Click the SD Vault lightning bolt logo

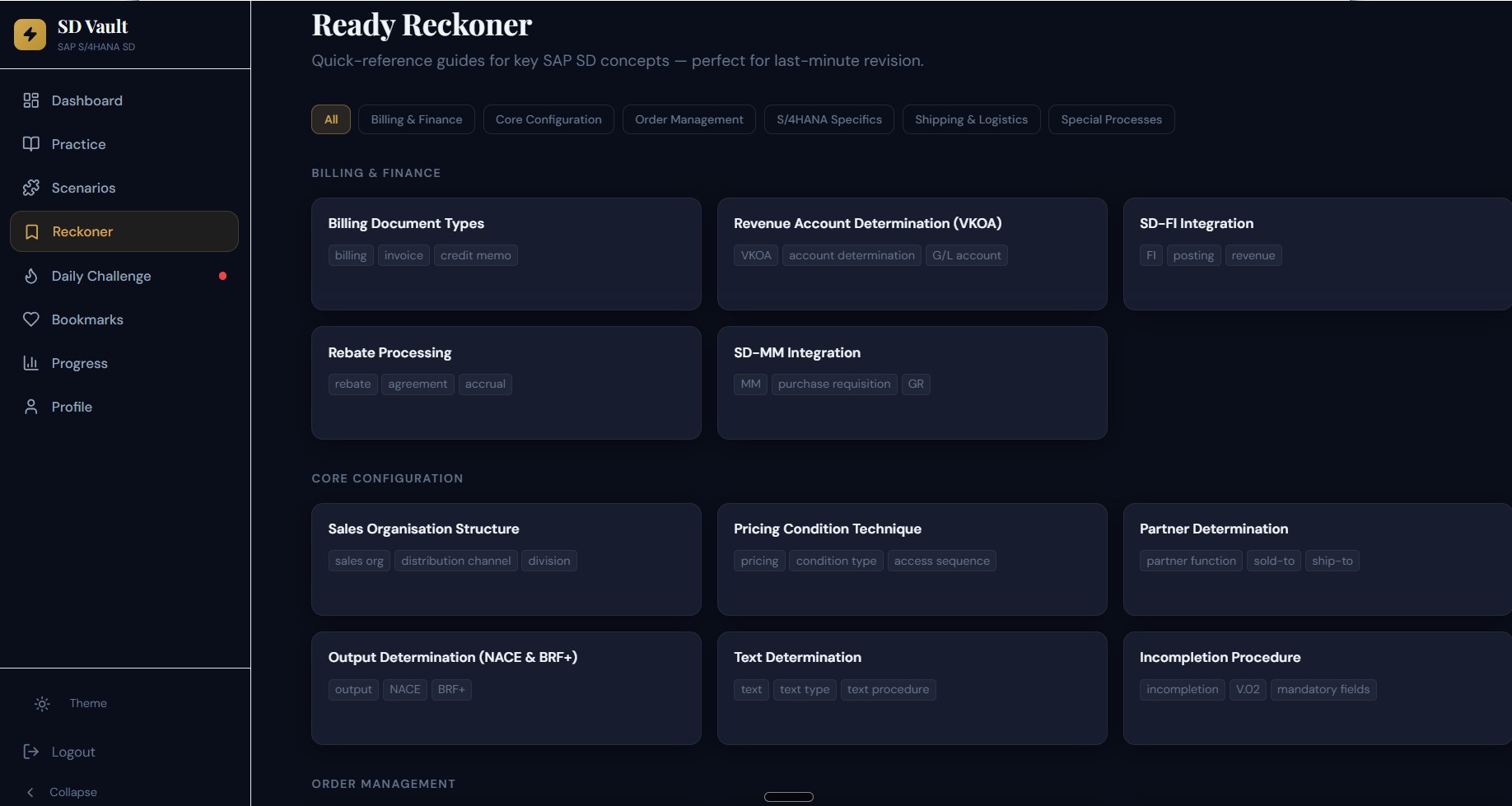click(x=30, y=35)
